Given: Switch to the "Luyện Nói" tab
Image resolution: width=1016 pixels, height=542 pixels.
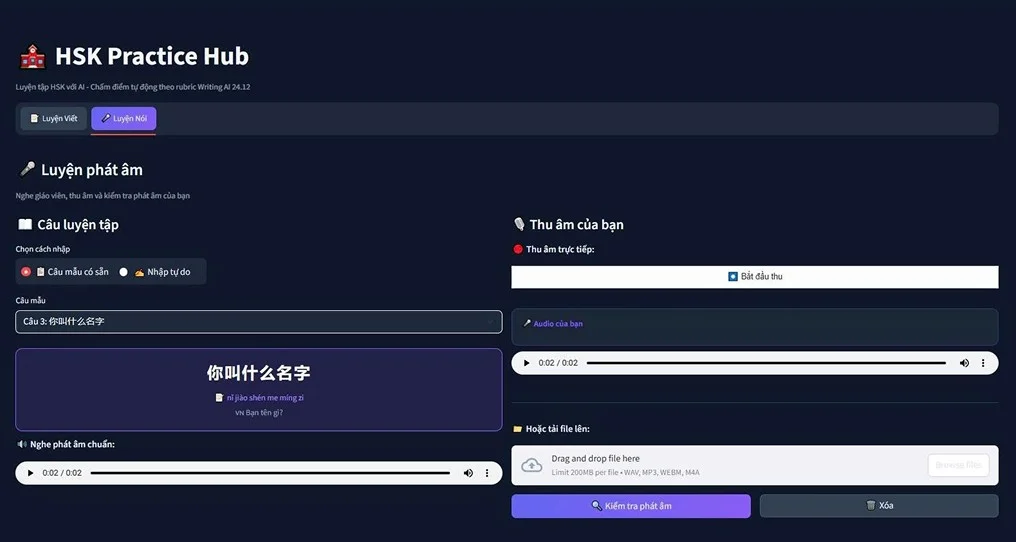Looking at the screenshot, I should click(124, 119).
